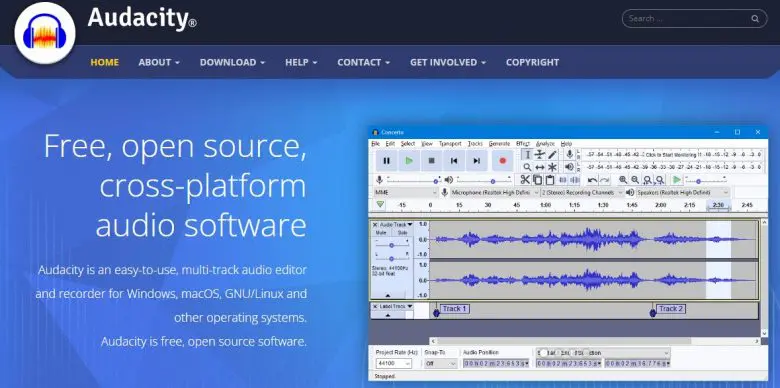This screenshot has height=388, width=780.
Task: Undo with the curved arrow icon
Action: 592,180
